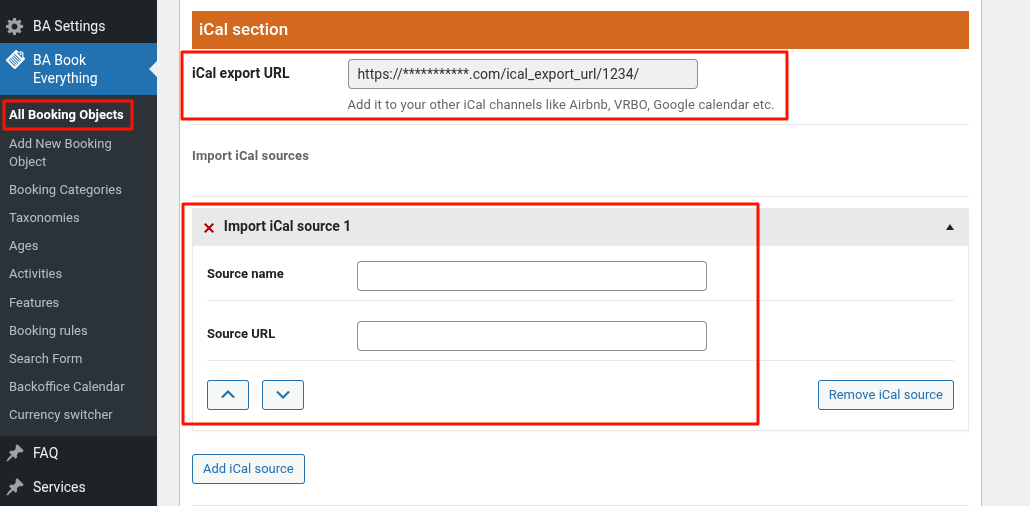
Task: Click the Source name input field
Action: 531,276
